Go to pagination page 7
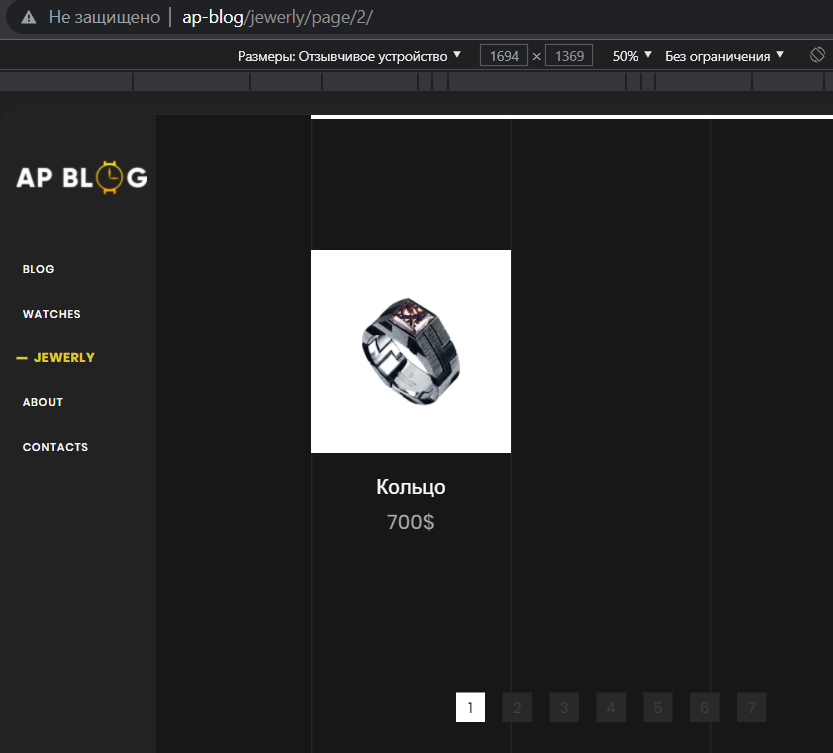This screenshot has height=753, width=833. pyautogui.click(x=752, y=707)
